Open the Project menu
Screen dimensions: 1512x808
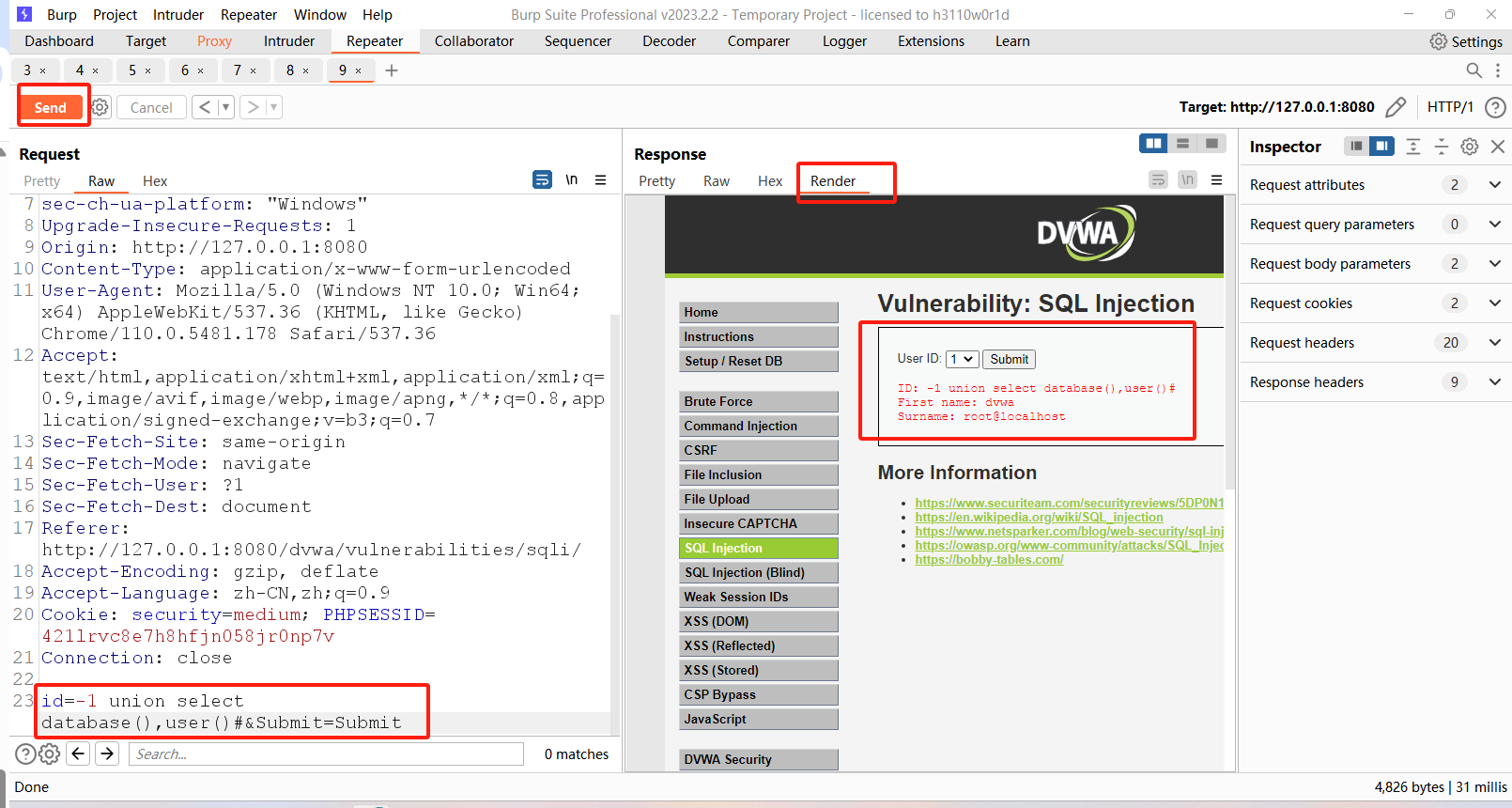tap(116, 15)
